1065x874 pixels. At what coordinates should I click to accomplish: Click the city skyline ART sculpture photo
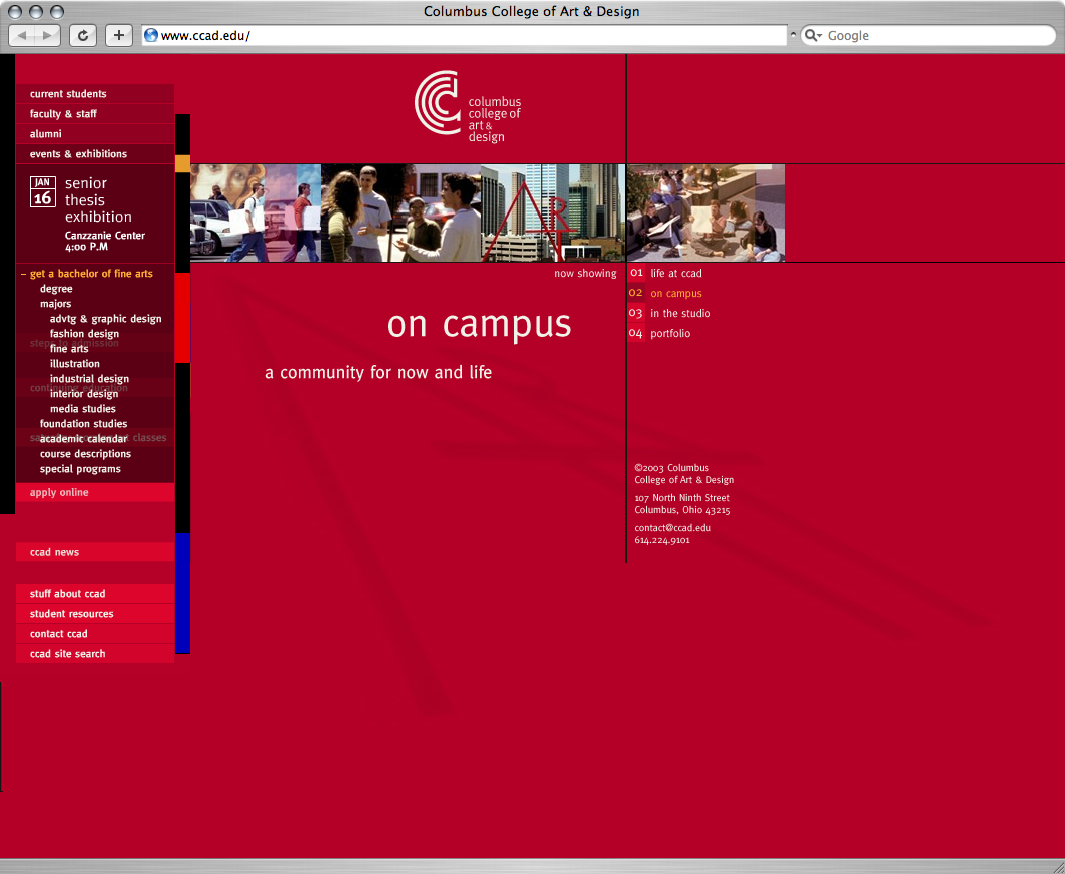pos(553,213)
